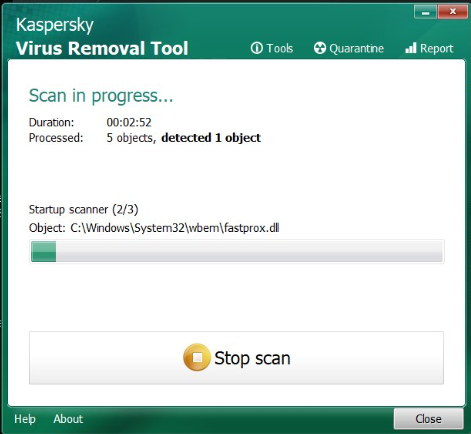This screenshot has width=471, height=434.
Task: Click the 'Duration:' label
Action: tap(51, 122)
